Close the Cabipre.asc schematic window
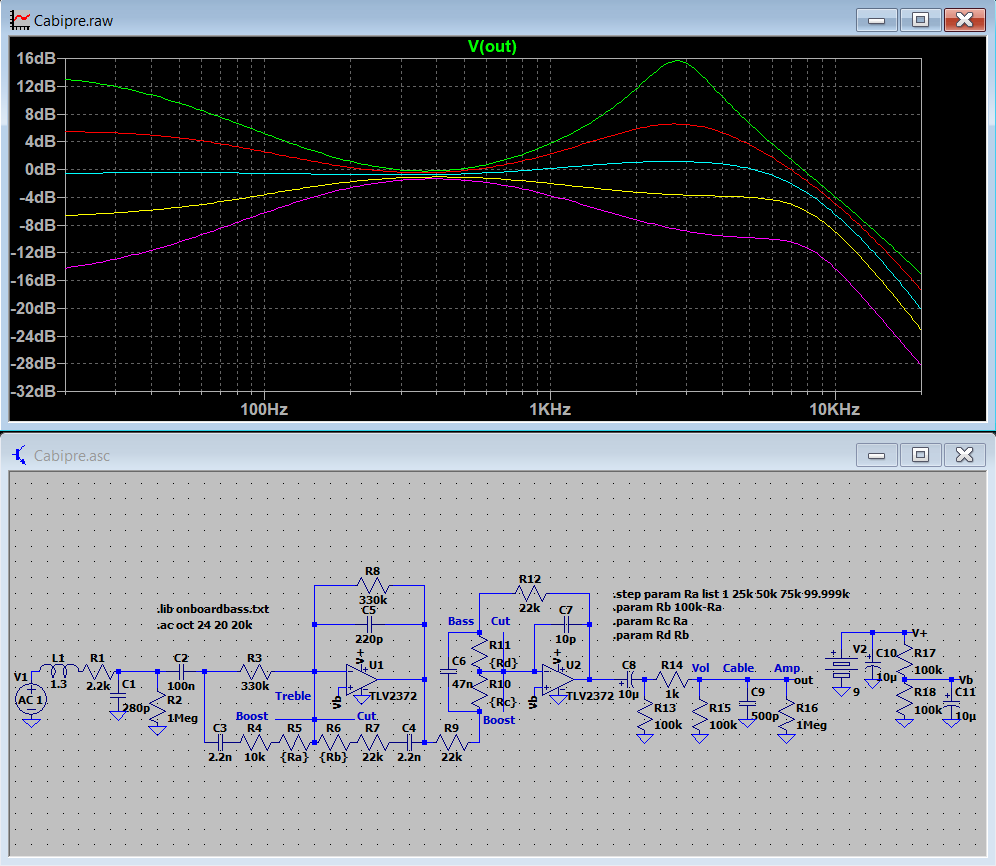Screen dimensions: 996x866 964,455
